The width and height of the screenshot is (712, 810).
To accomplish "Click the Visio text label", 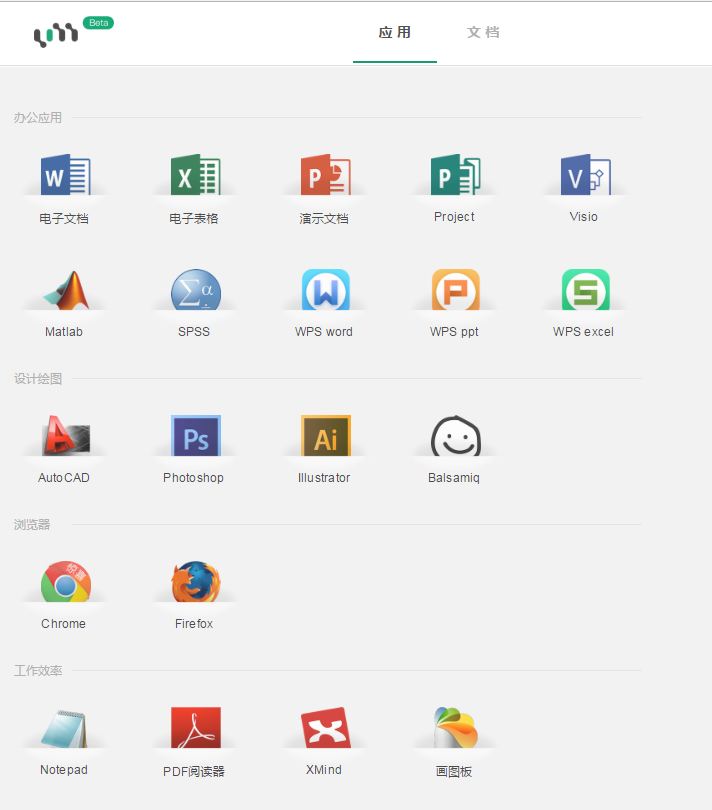I will coord(584,217).
